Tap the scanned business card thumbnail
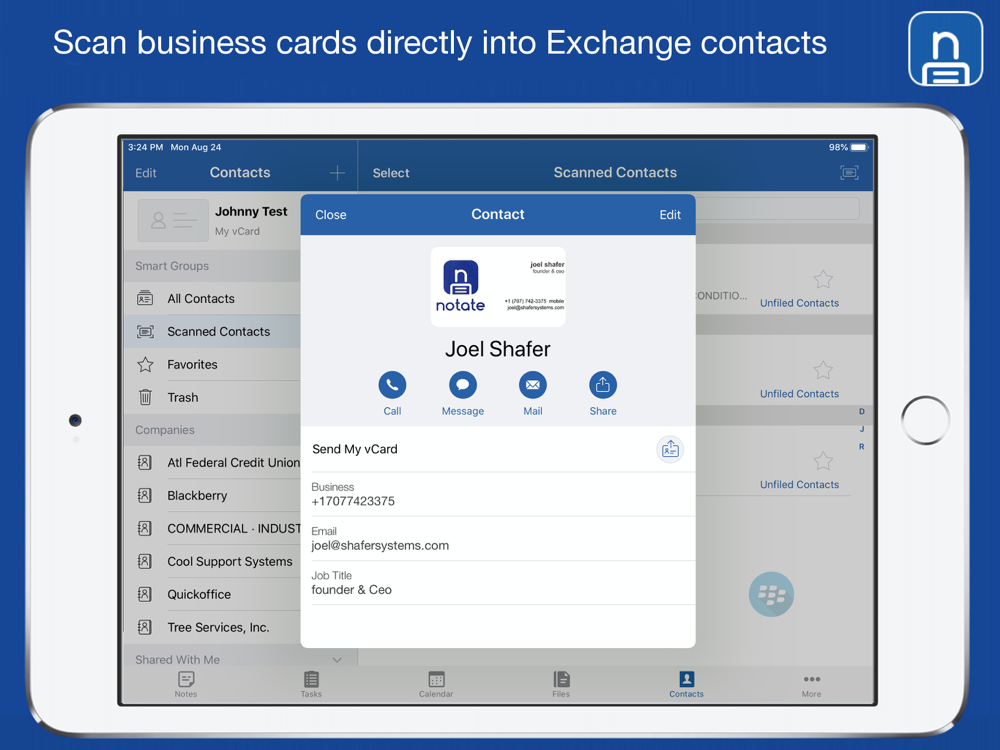This screenshot has height=750, width=1000. [498, 286]
